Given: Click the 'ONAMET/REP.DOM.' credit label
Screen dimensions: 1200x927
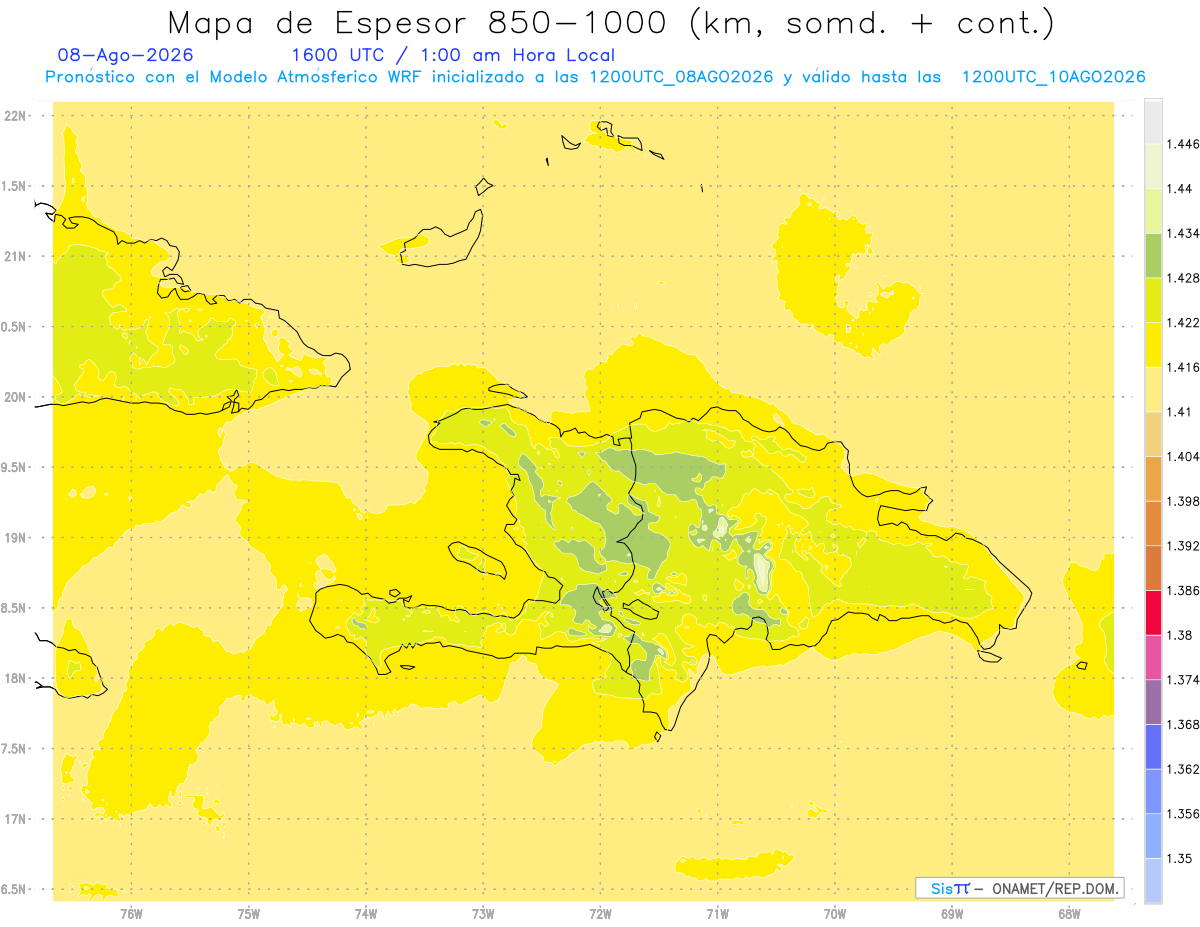Looking at the screenshot, I should (1057, 888).
